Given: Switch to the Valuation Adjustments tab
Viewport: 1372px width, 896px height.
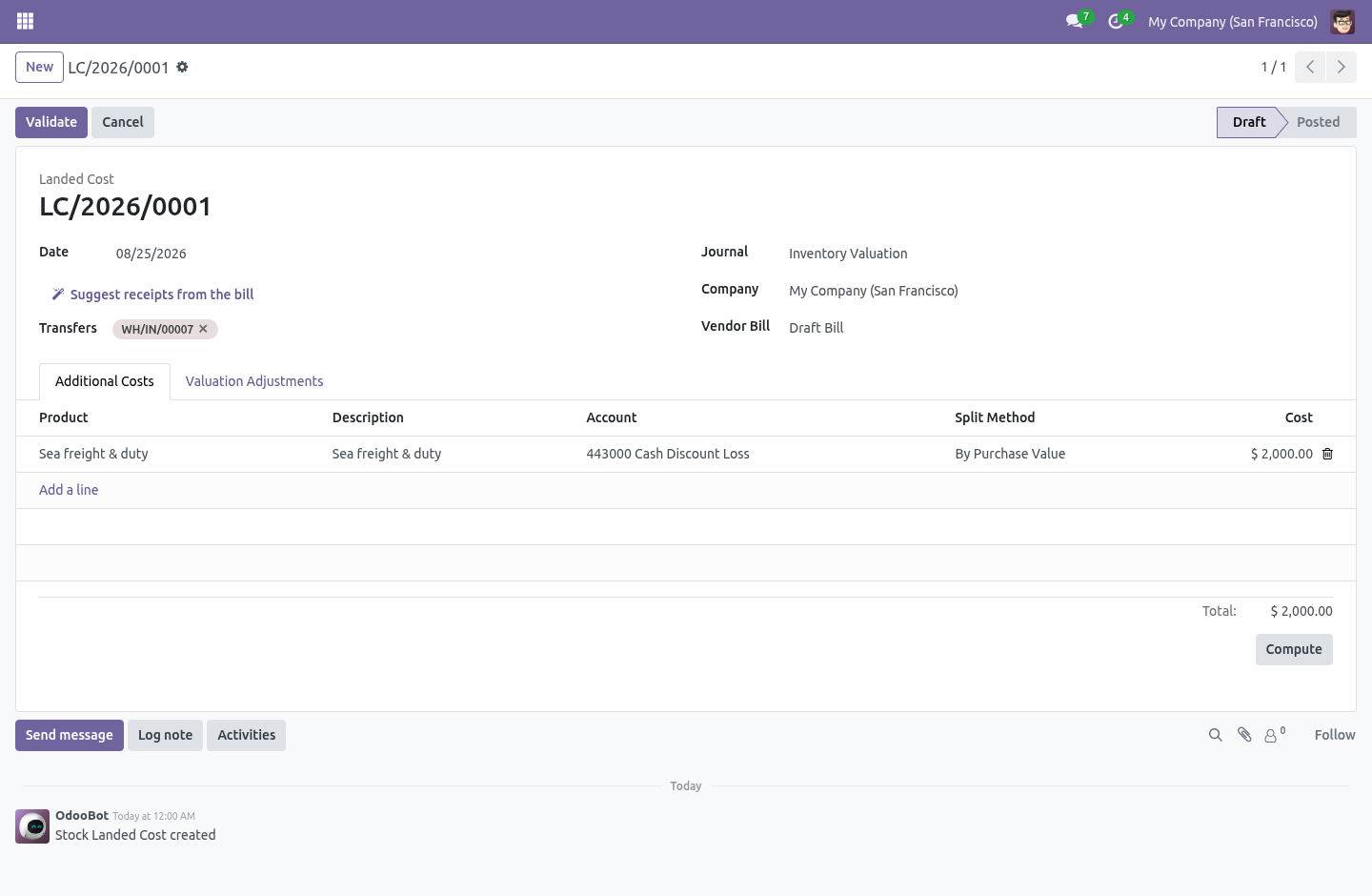Looking at the screenshot, I should click(x=254, y=381).
